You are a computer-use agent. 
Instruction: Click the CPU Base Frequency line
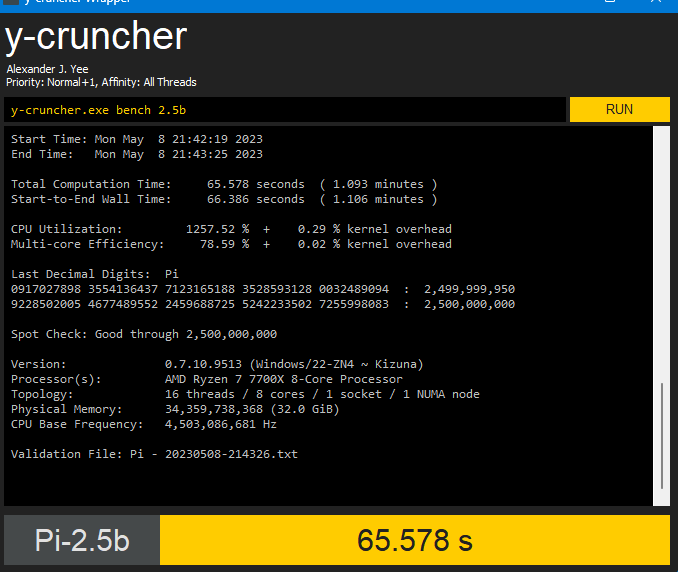144,424
